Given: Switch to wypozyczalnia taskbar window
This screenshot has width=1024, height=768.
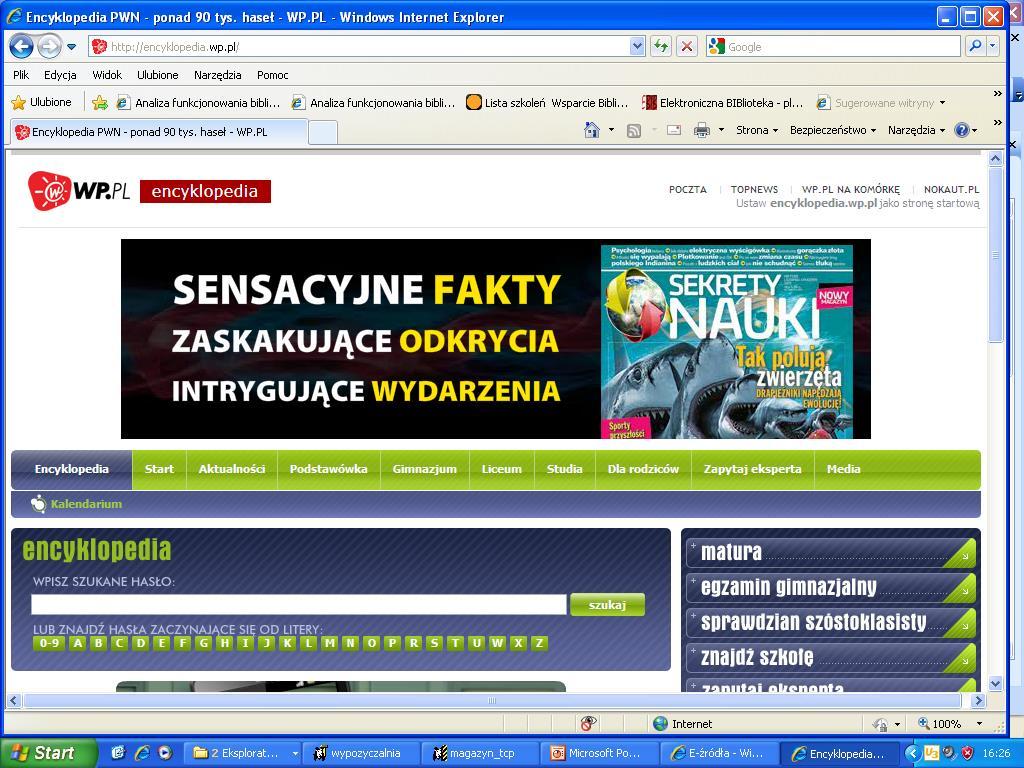Looking at the screenshot, I should (363, 753).
